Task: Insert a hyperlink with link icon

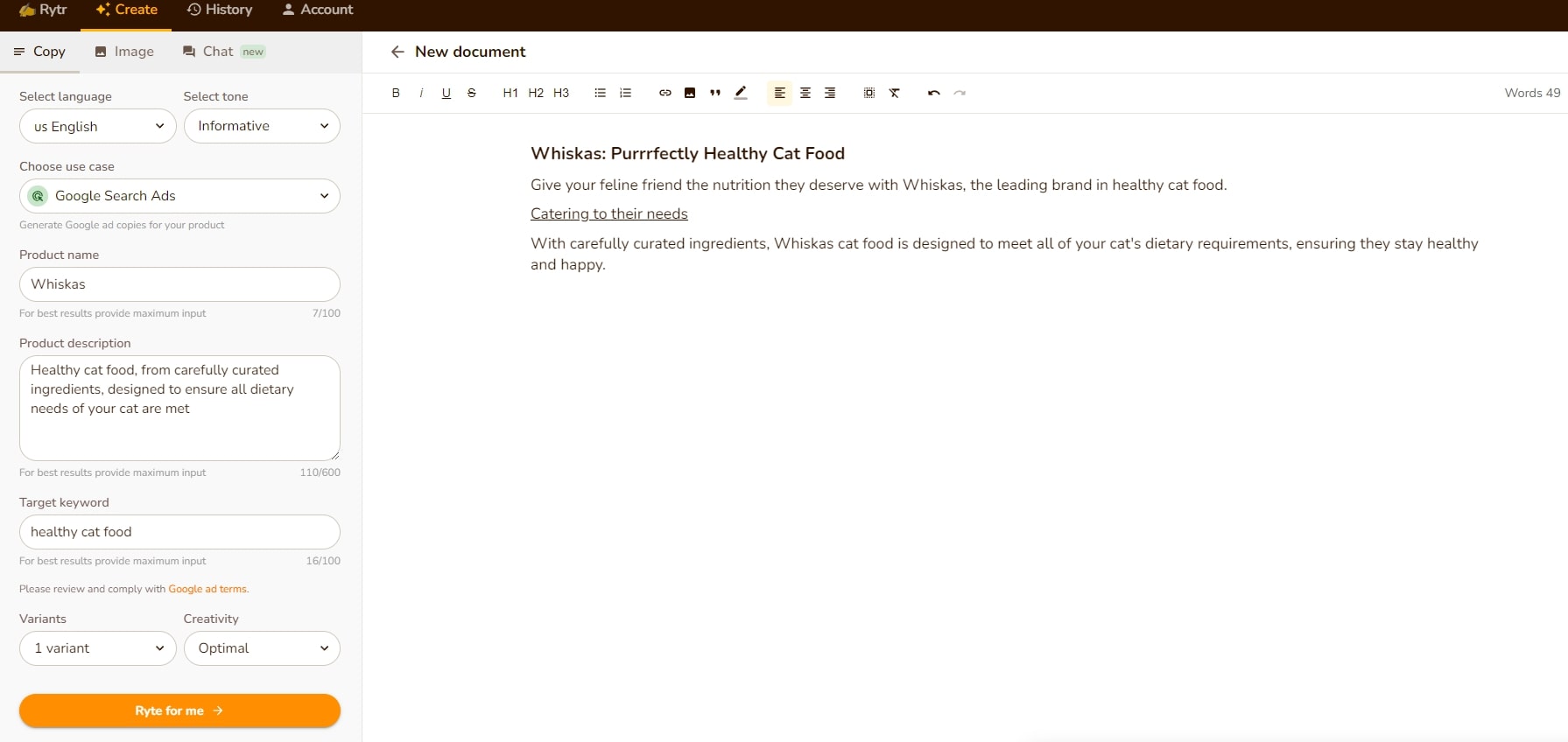Action: pos(665,93)
